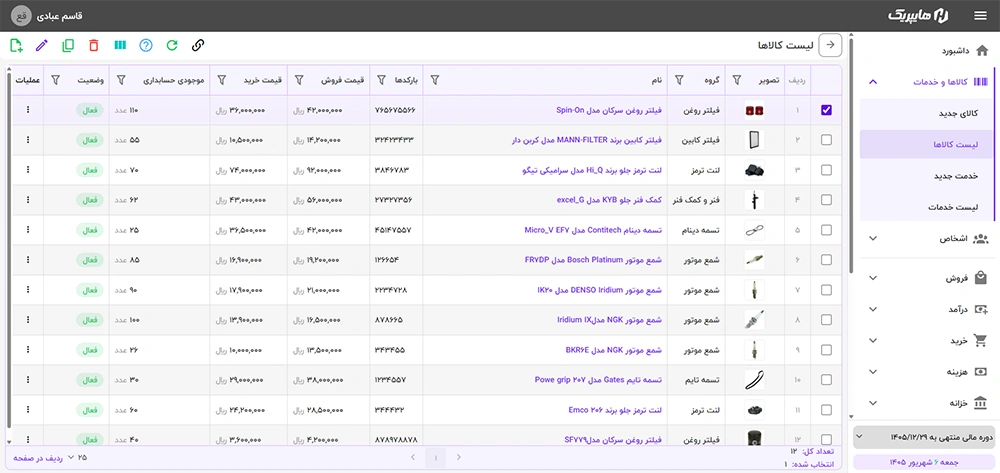The width and height of the screenshot is (1000, 473).
Task: Open product link Gates Powe grip belt
Action: 598,379
